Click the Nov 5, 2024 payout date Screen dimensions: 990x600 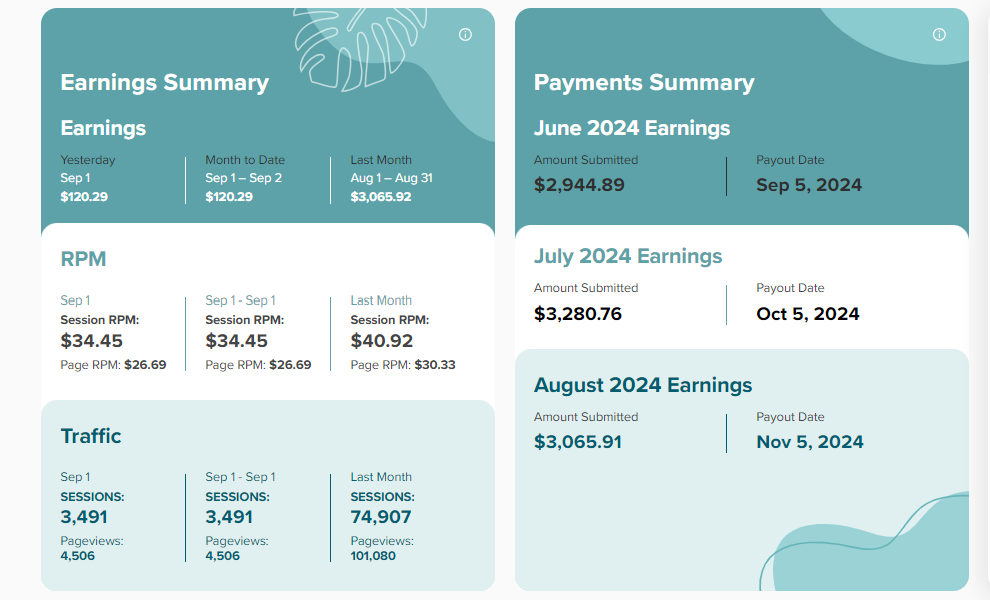pyautogui.click(x=810, y=442)
